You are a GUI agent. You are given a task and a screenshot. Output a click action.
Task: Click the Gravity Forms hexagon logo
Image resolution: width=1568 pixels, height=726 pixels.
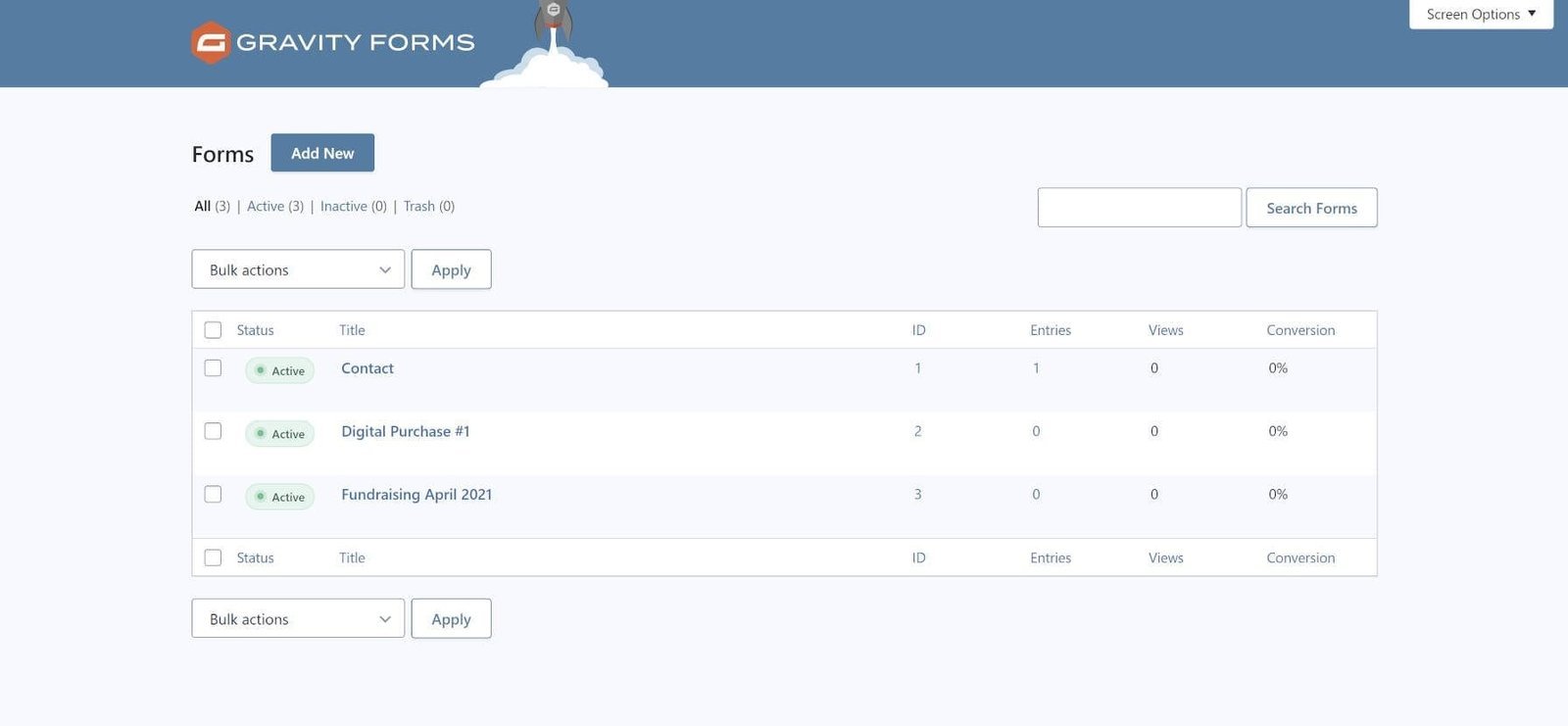211,43
